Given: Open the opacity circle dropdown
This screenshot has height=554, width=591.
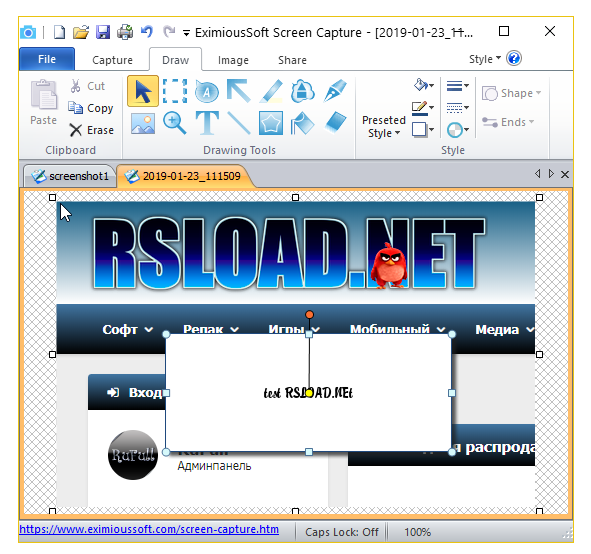Looking at the screenshot, I should (458, 130).
